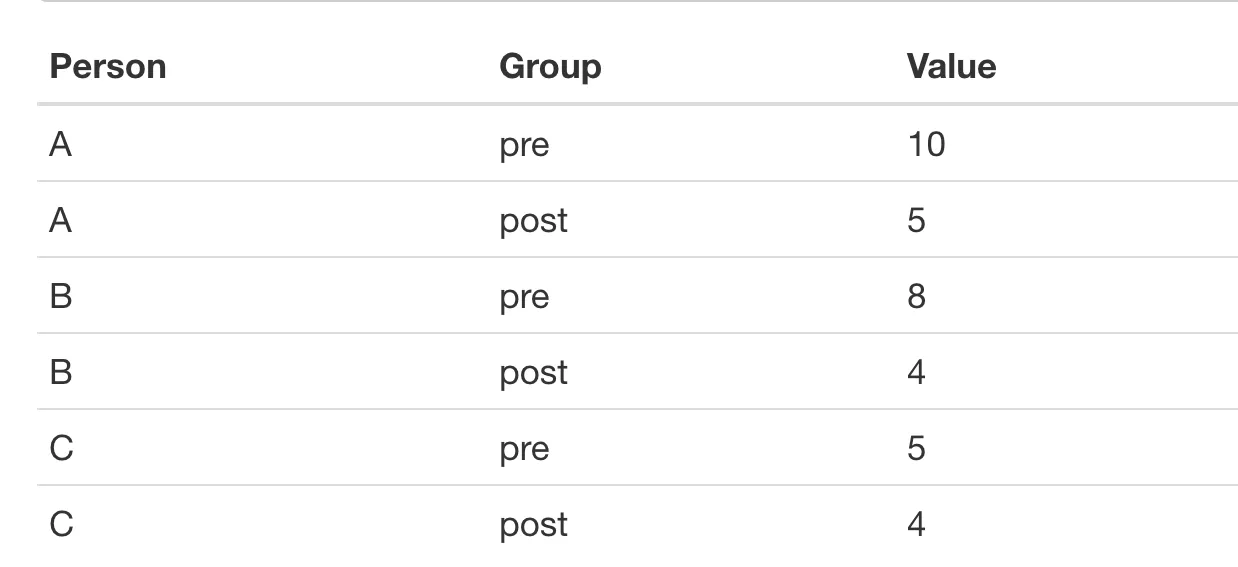Click person C in the pre row
Screen dimensions: 1238x567
click(x=61, y=449)
